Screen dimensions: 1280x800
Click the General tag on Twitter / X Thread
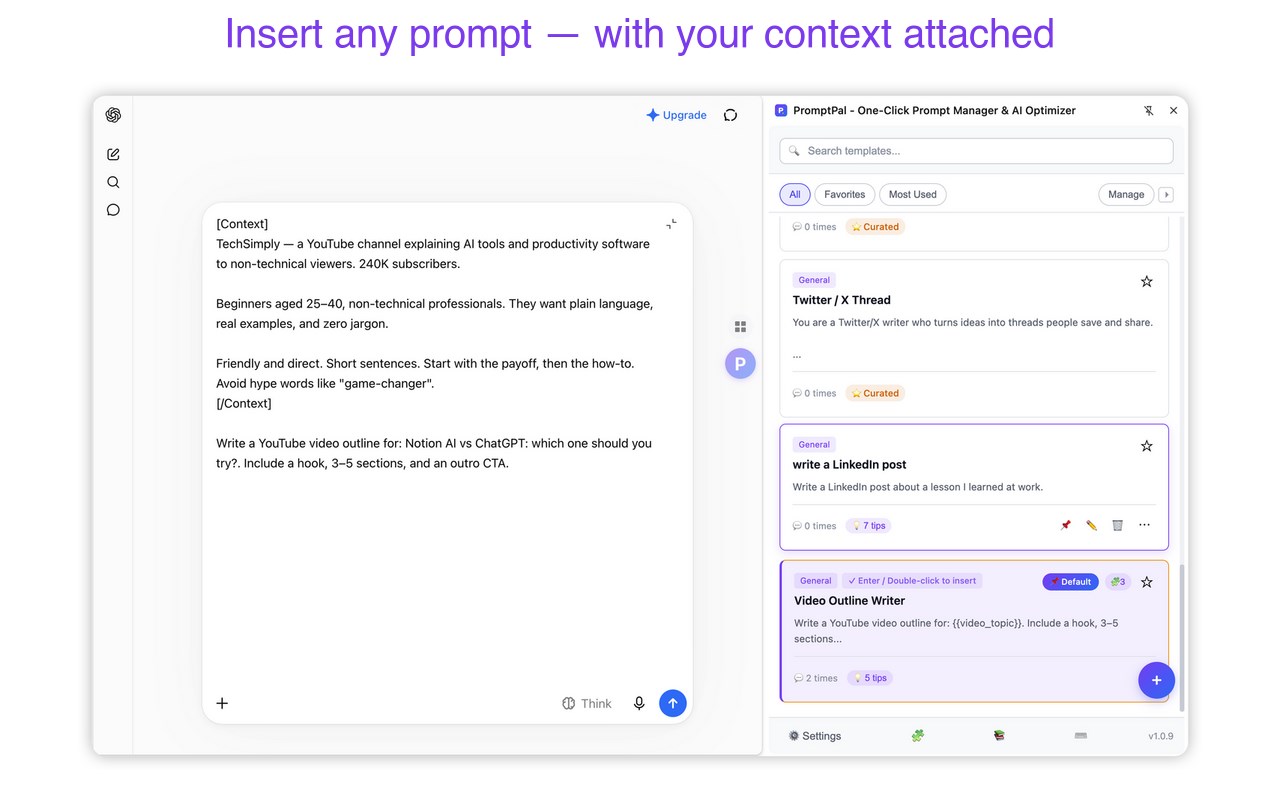pos(814,281)
